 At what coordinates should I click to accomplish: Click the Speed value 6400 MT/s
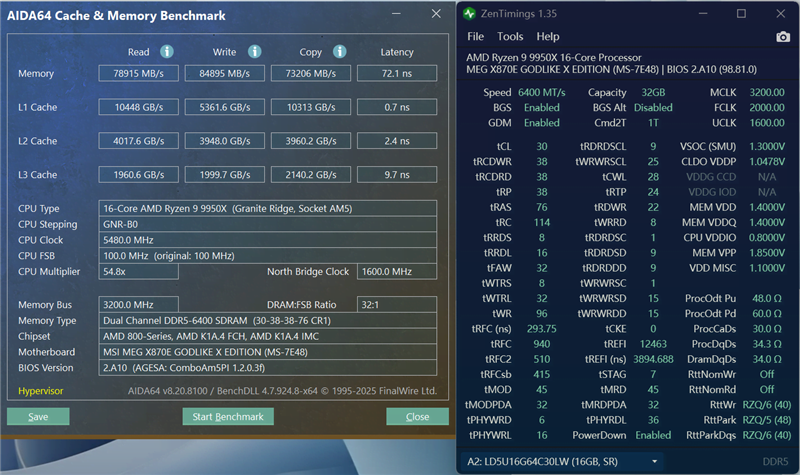542,92
